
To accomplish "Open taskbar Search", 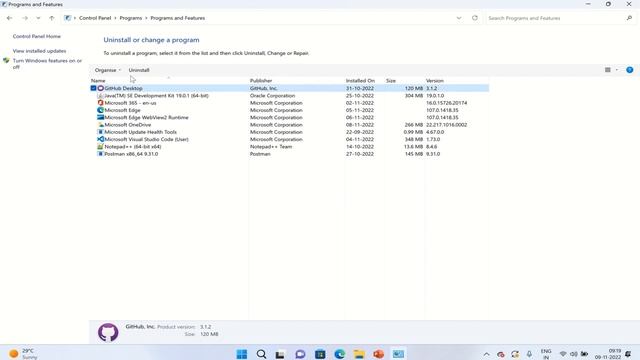I will pyautogui.click(x=261, y=354).
